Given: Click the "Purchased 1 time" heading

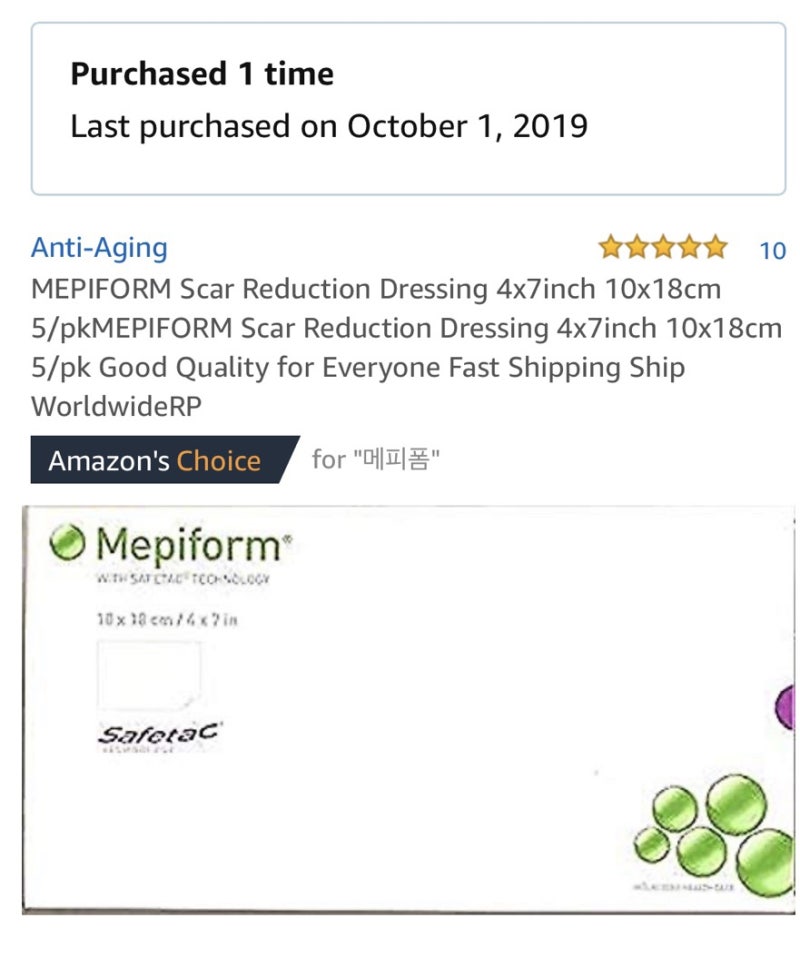Looking at the screenshot, I should (x=202, y=73).
